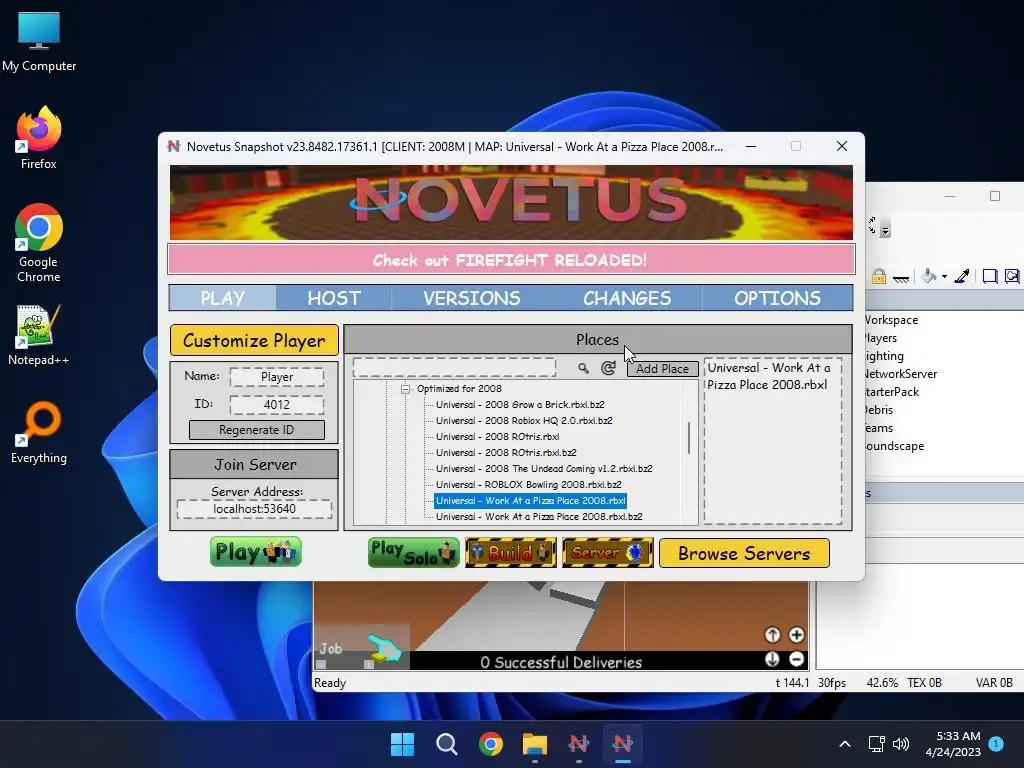Image resolution: width=1024 pixels, height=768 pixels.
Task: Click the search magnifier in Places panel
Action: pos(583,368)
